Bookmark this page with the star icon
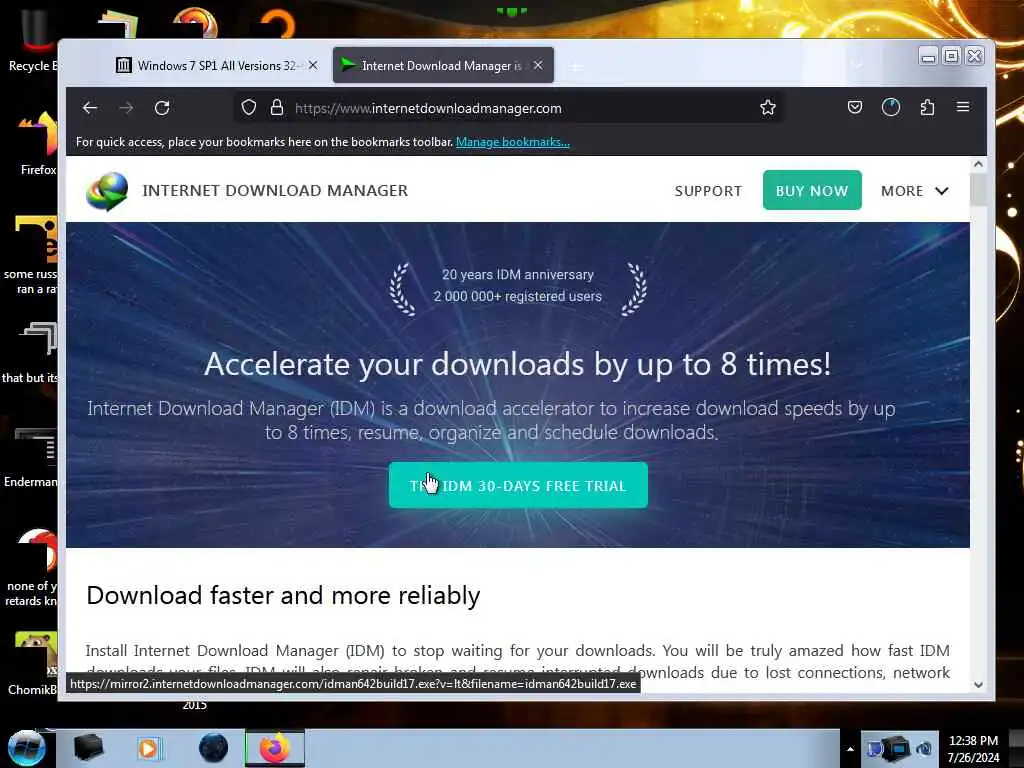 (x=768, y=108)
